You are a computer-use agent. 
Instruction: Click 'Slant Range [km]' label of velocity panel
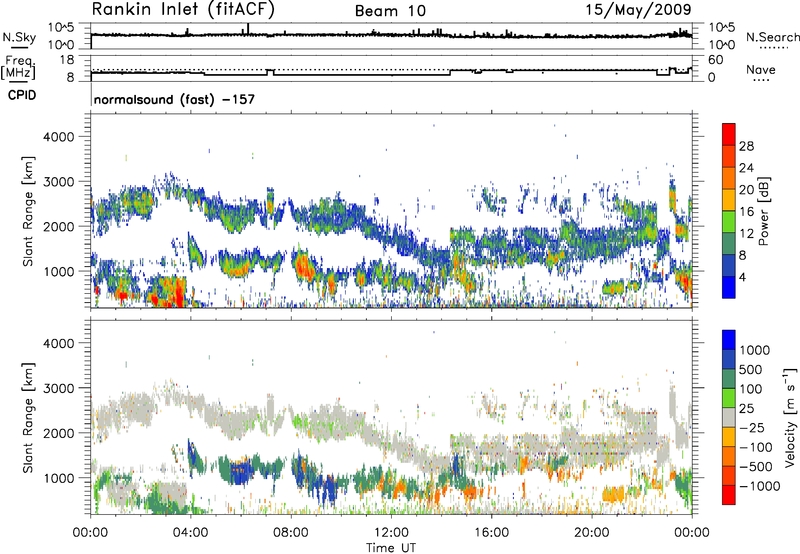click(x=28, y=417)
